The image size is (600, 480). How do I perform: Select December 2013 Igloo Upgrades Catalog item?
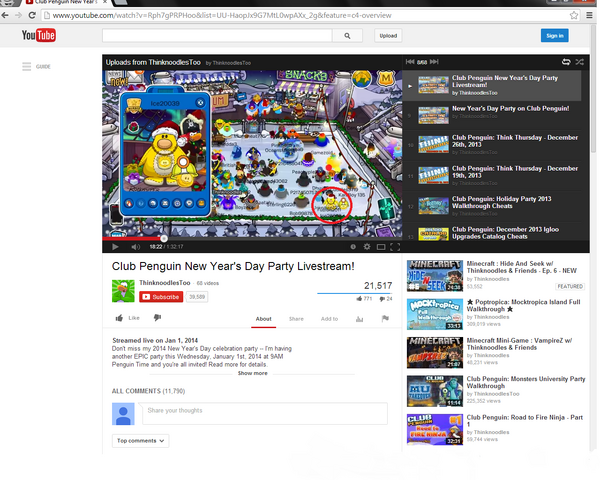[494, 233]
